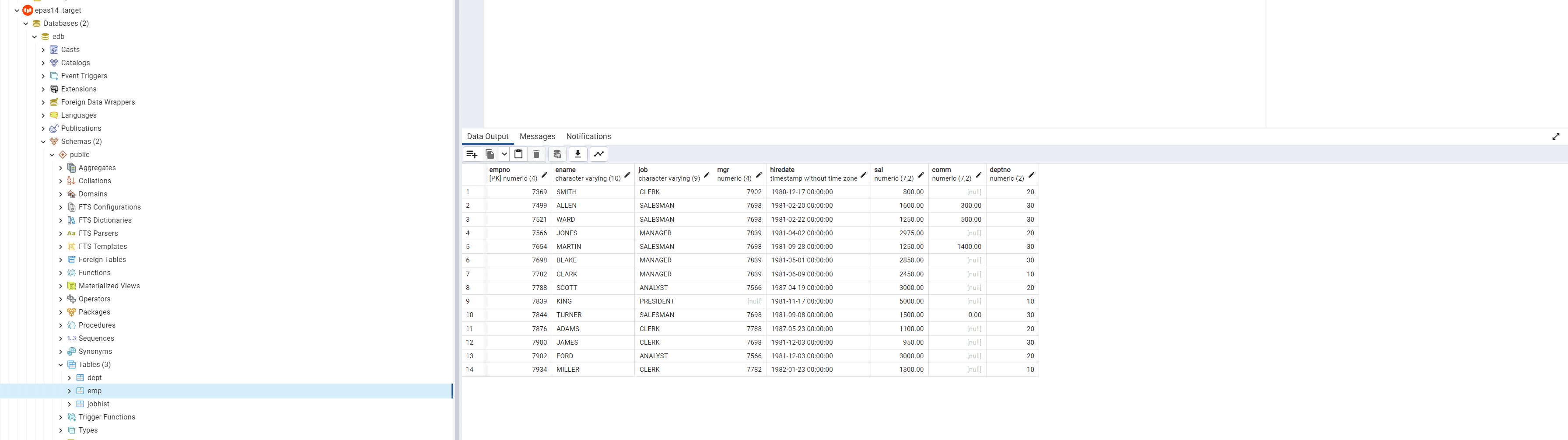Expand the Sequences node
The height and width of the screenshot is (440, 1568).
pyautogui.click(x=60, y=338)
